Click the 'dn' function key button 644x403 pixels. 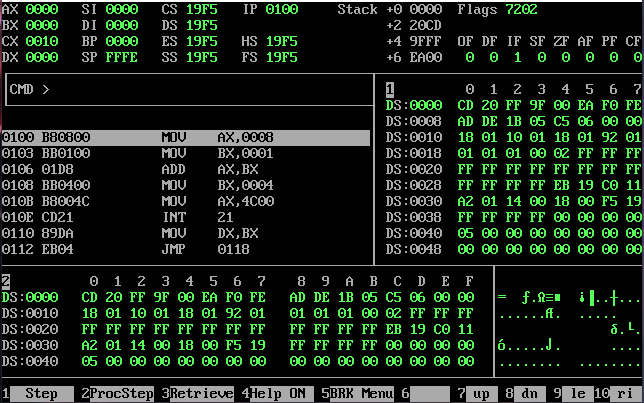pyautogui.click(x=529, y=394)
